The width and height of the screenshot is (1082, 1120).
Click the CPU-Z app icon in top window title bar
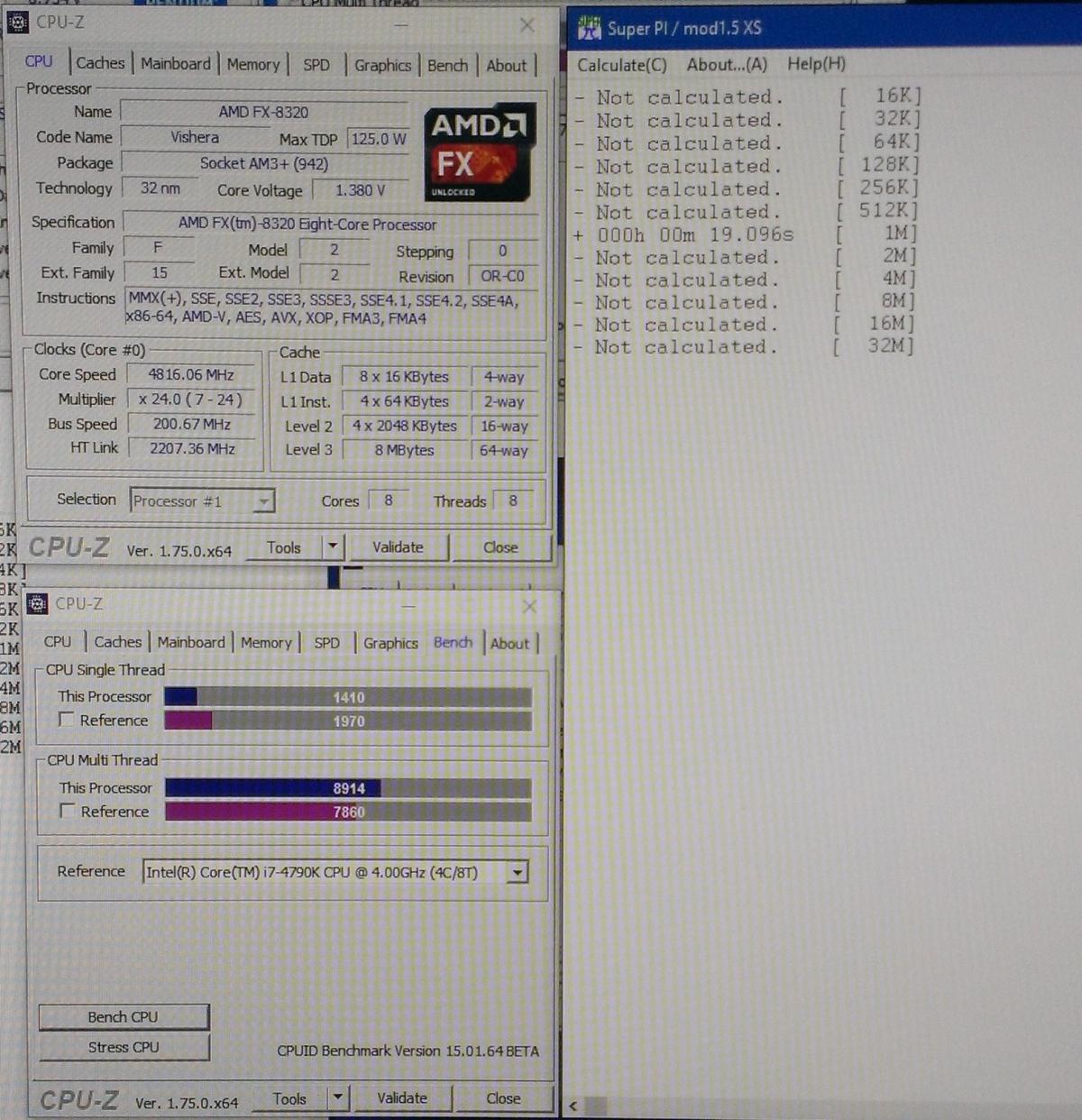click(x=17, y=22)
